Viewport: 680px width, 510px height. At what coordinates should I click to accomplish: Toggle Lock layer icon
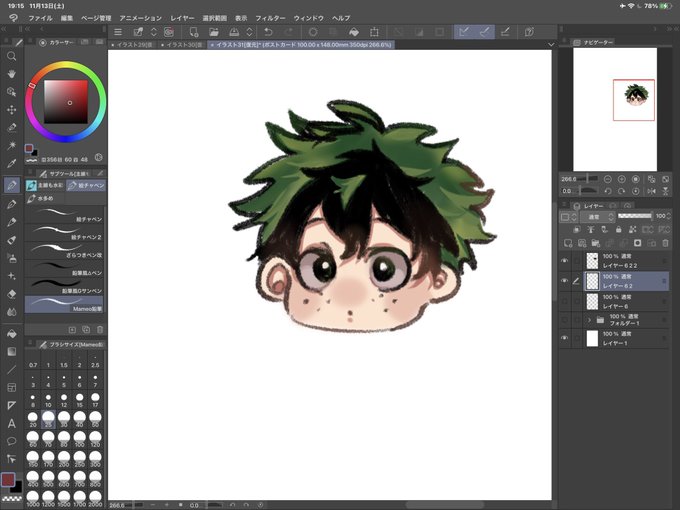[618, 229]
